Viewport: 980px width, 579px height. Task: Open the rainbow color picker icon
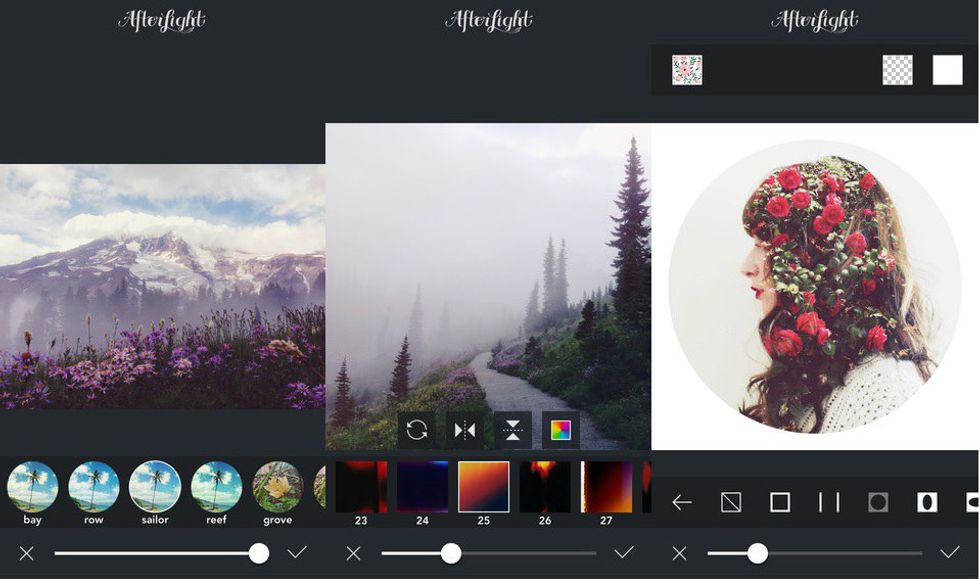pyautogui.click(x=561, y=430)
